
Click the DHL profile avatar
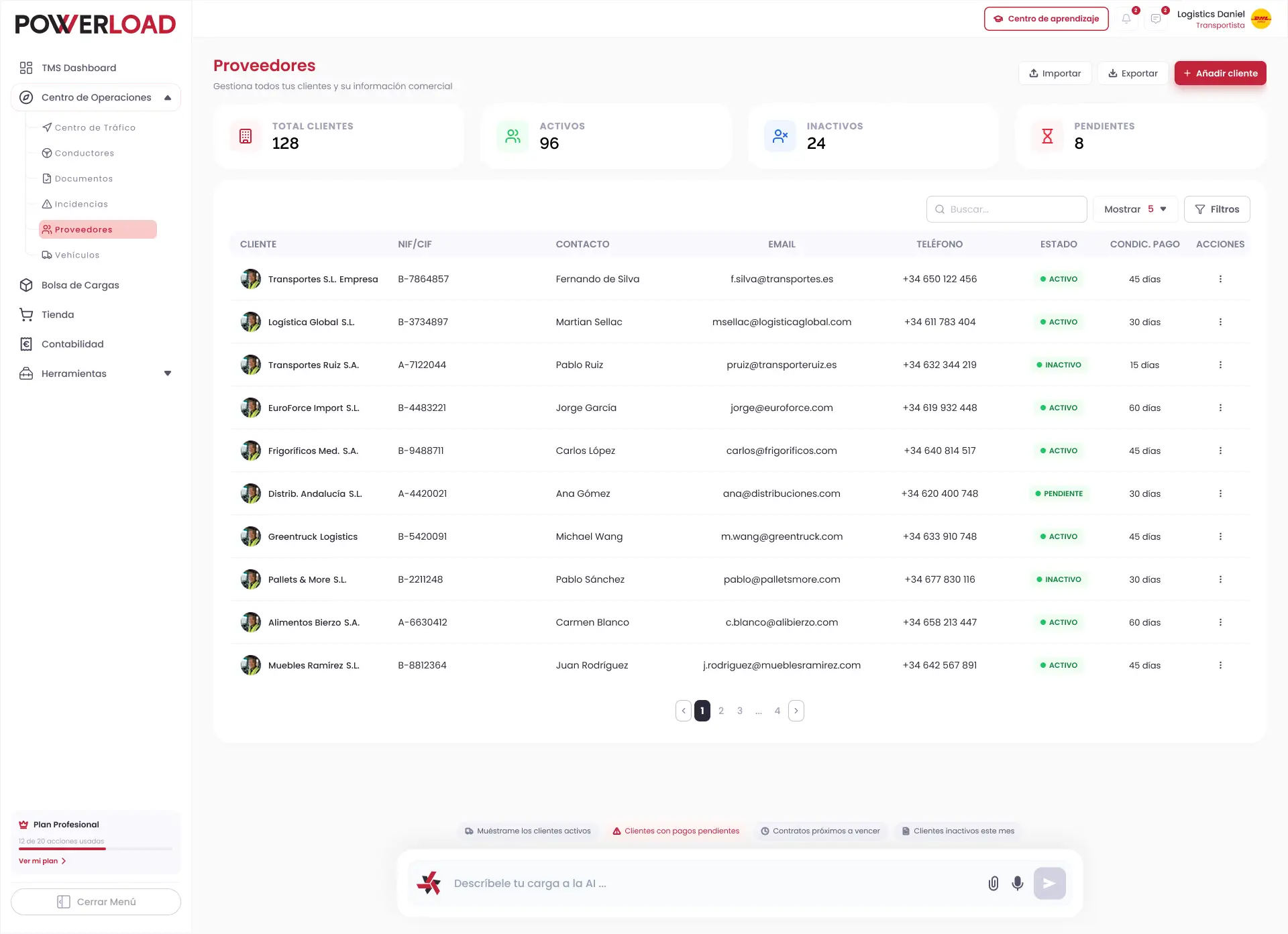[1261, 19]
